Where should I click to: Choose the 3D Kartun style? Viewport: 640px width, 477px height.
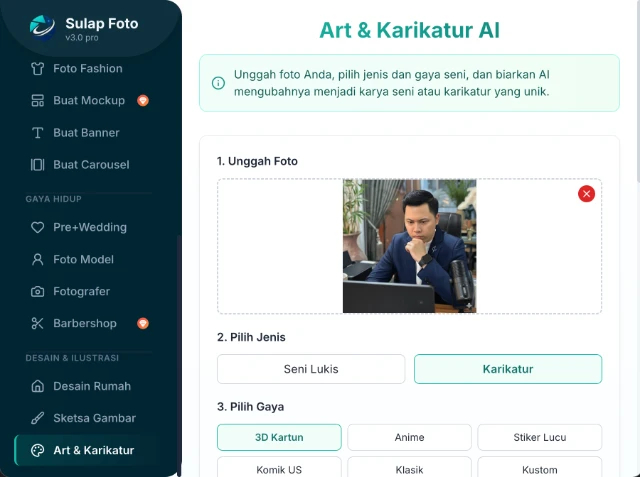[x=279, y=438]
